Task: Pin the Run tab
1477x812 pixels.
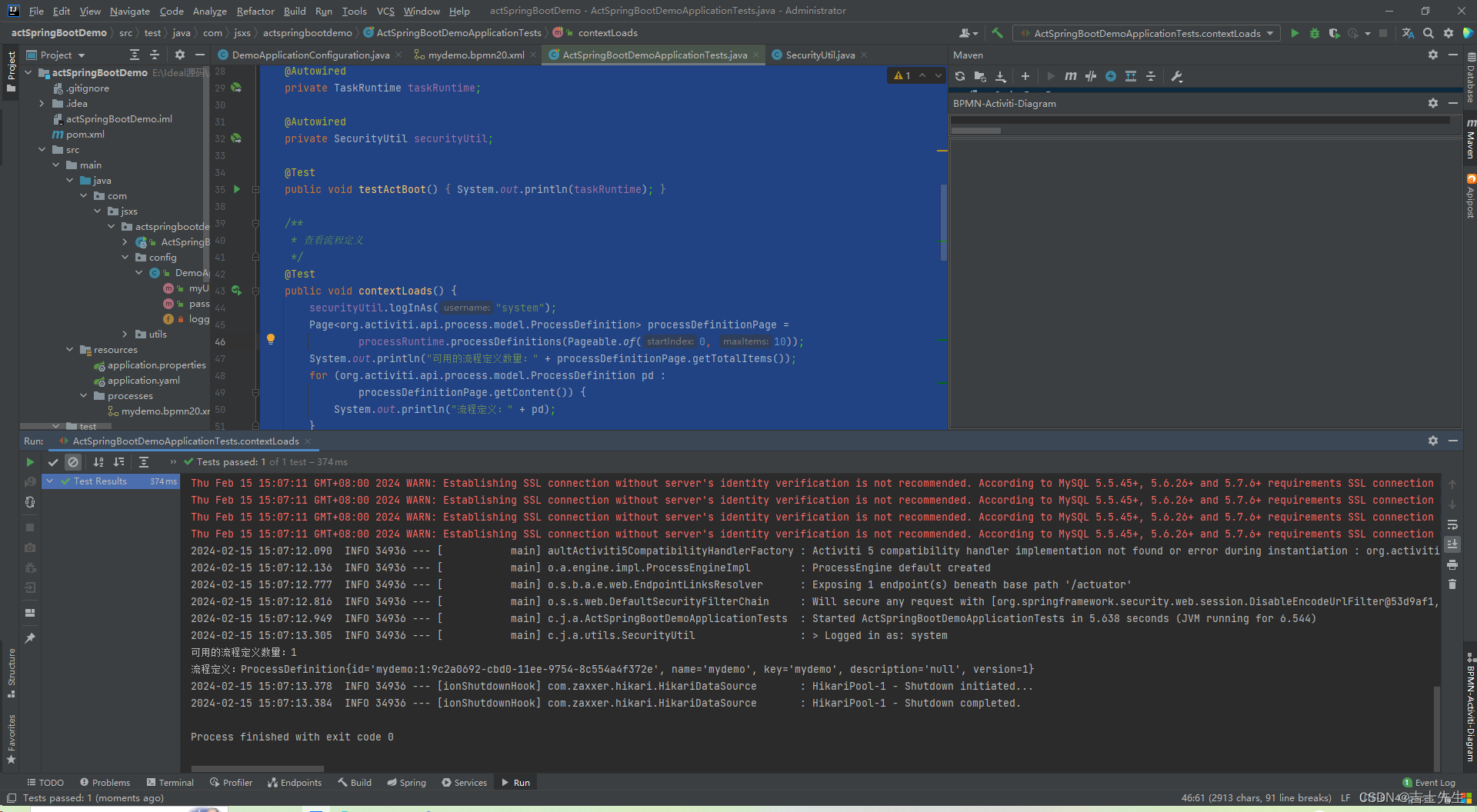Action: coord(30,638)
